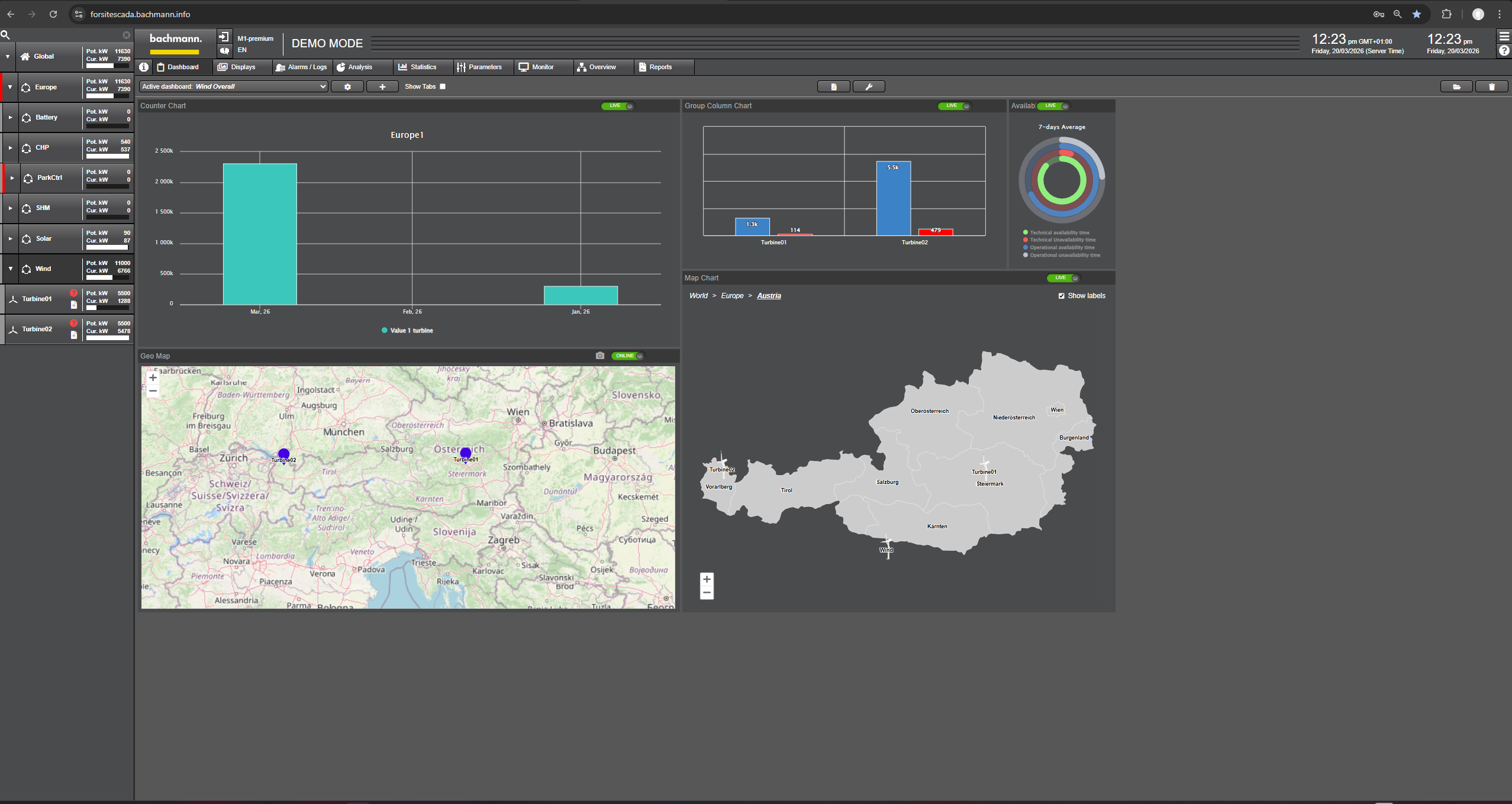
Task: Click the info icon left of Dashboard
Action: pyautogui.click(x=144, y=67)
